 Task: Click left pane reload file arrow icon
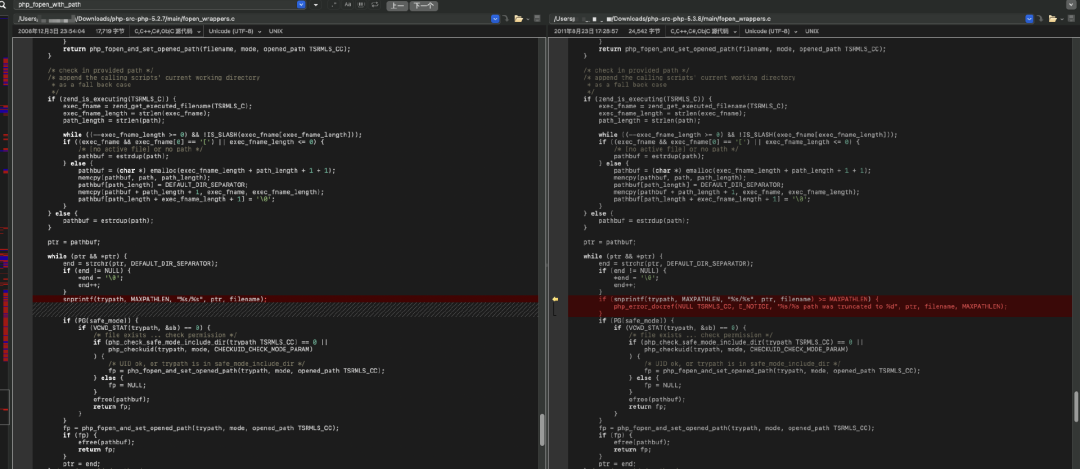pyautogui.click(x=506, y=19)
